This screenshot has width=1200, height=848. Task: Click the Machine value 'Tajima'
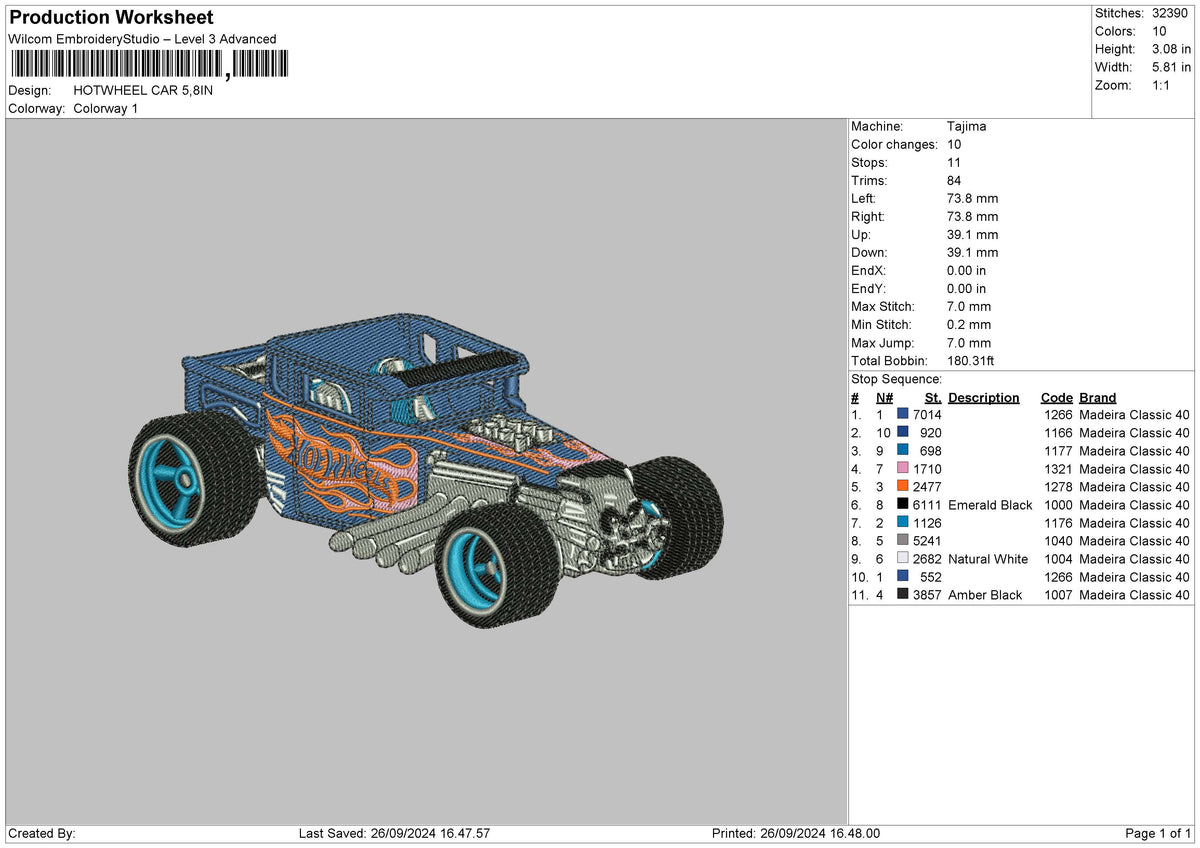click(967, 127)
